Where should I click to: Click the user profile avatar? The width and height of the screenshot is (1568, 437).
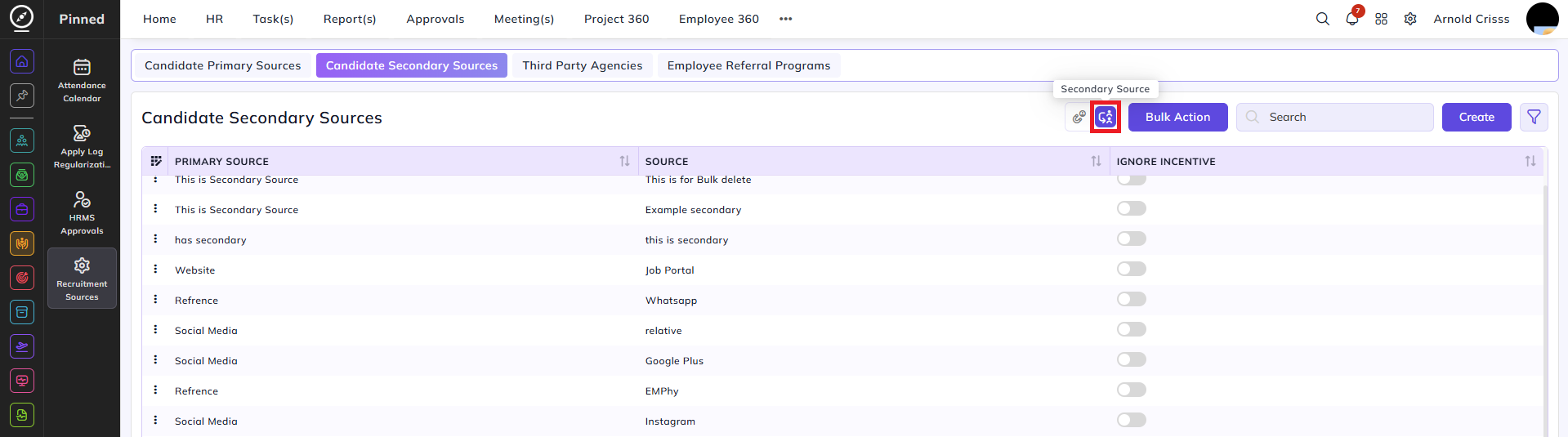[1542, 19]
